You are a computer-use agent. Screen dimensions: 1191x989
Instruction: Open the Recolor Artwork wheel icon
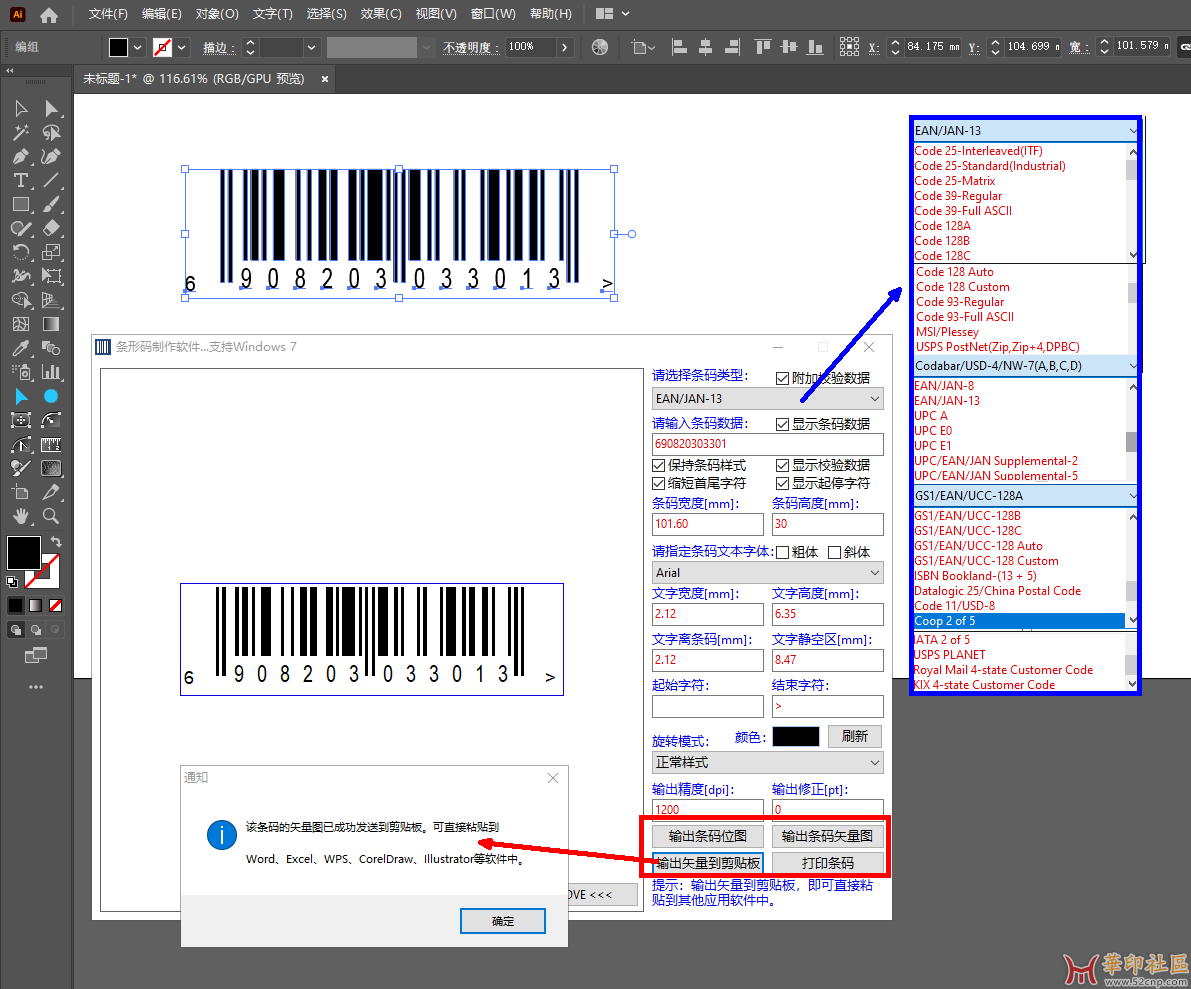[x=600, y=47]
